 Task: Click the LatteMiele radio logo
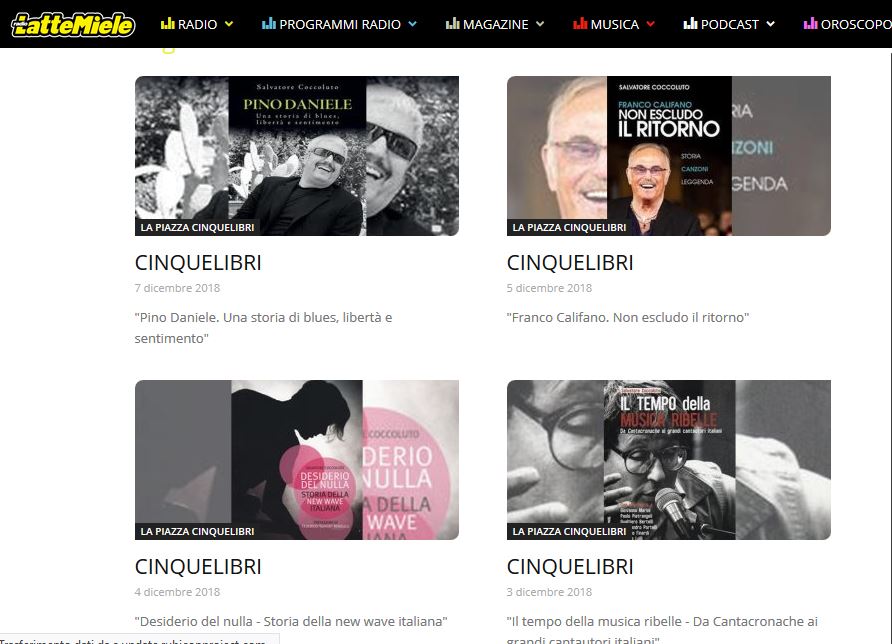coord(73,24)
